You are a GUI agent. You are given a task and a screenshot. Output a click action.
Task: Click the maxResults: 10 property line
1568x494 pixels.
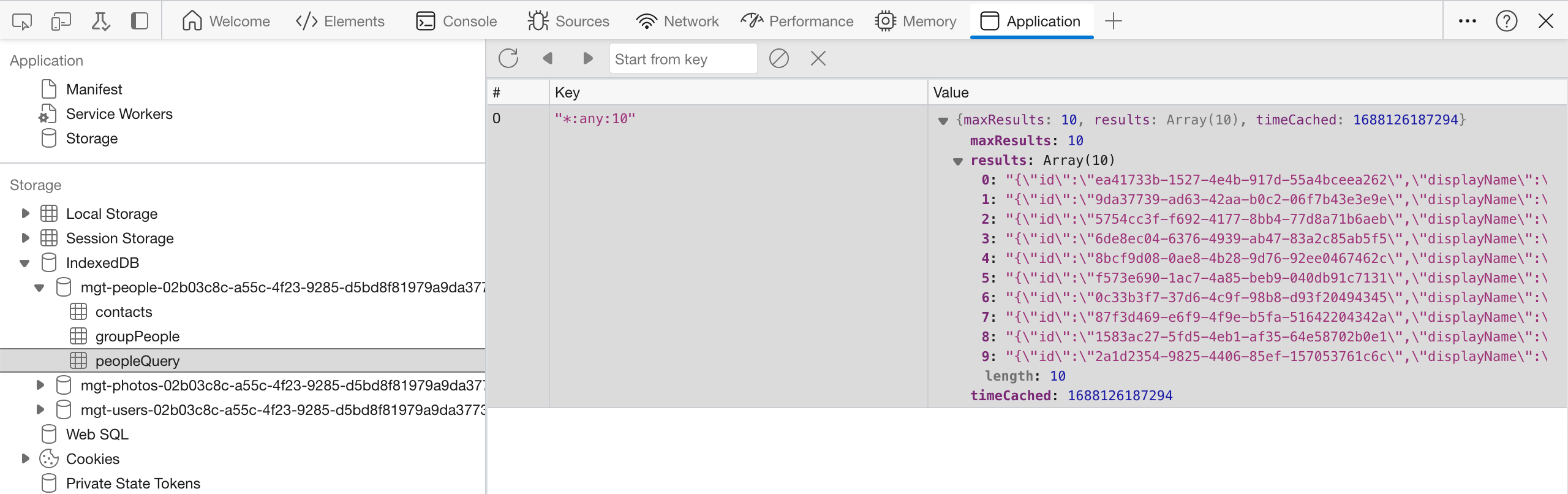pyautogui.click(x=1027, y=141)
